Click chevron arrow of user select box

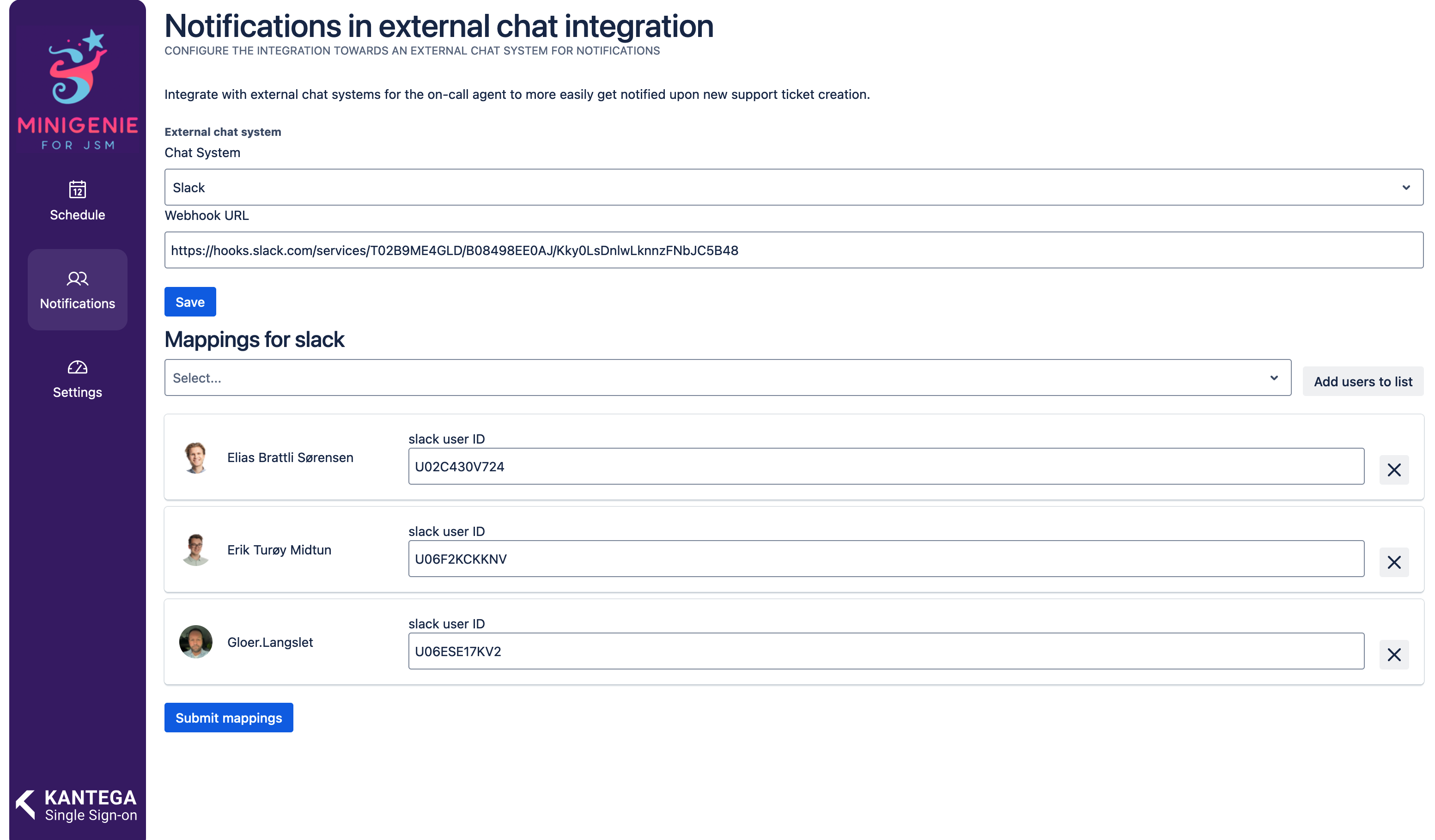point(1273,377)
